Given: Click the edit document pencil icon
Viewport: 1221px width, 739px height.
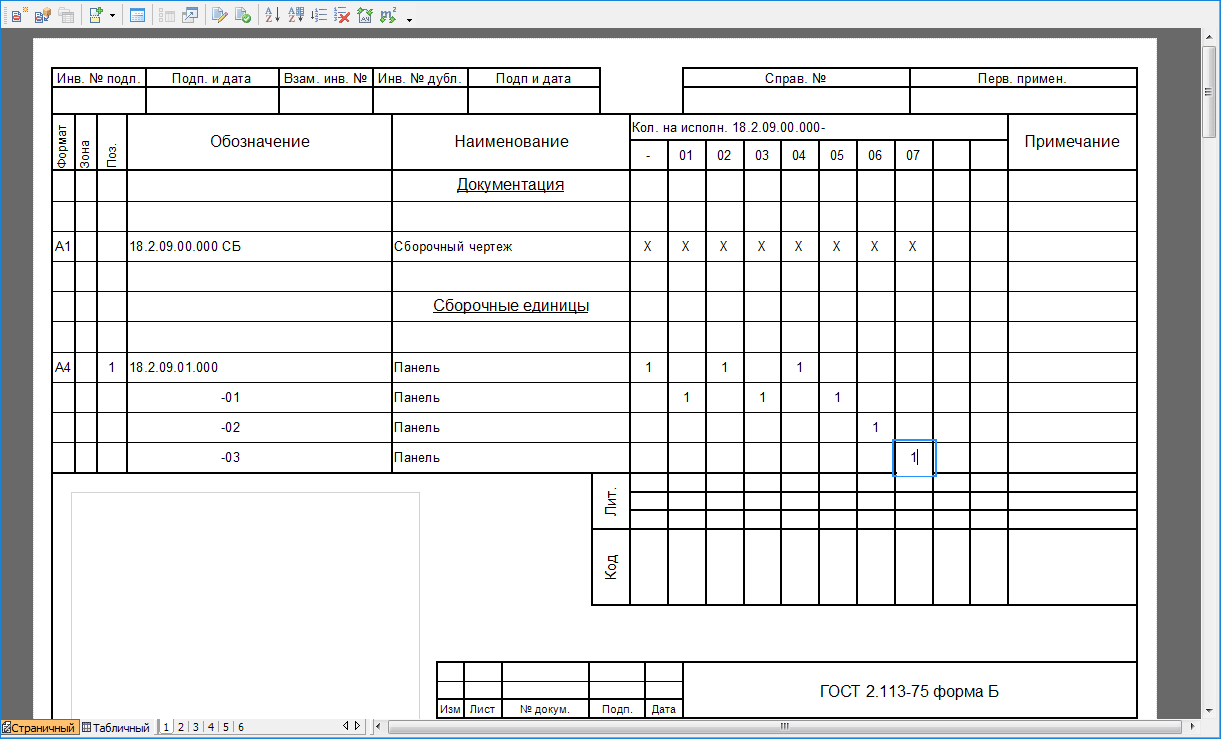Looking at the screenshot, I should [219, 15].
